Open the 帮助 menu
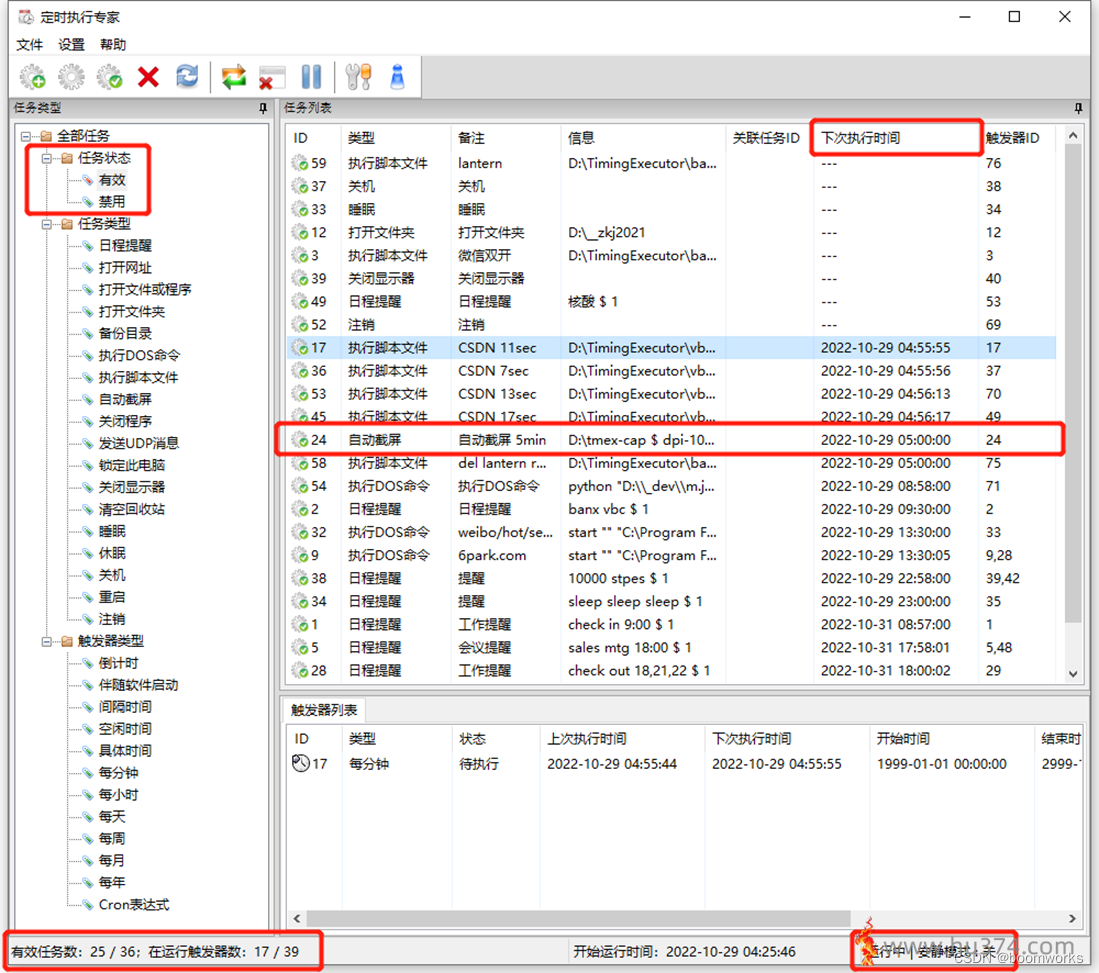This screenshot has height=973, width=1099. pyautogui.click(x=113, y=45)
